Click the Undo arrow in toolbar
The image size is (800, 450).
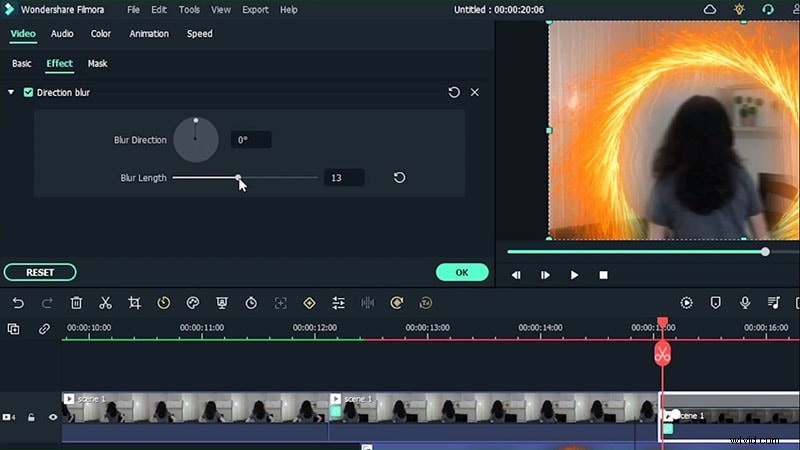(x=18, y=303)
